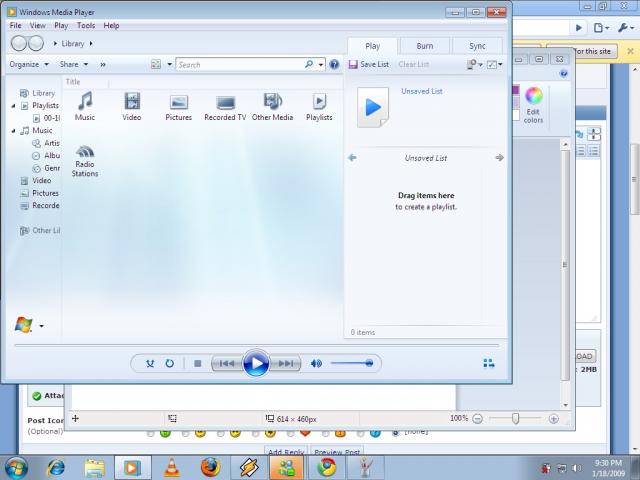
Task: Switch to Now Playing view
Action: coord(489,363)
